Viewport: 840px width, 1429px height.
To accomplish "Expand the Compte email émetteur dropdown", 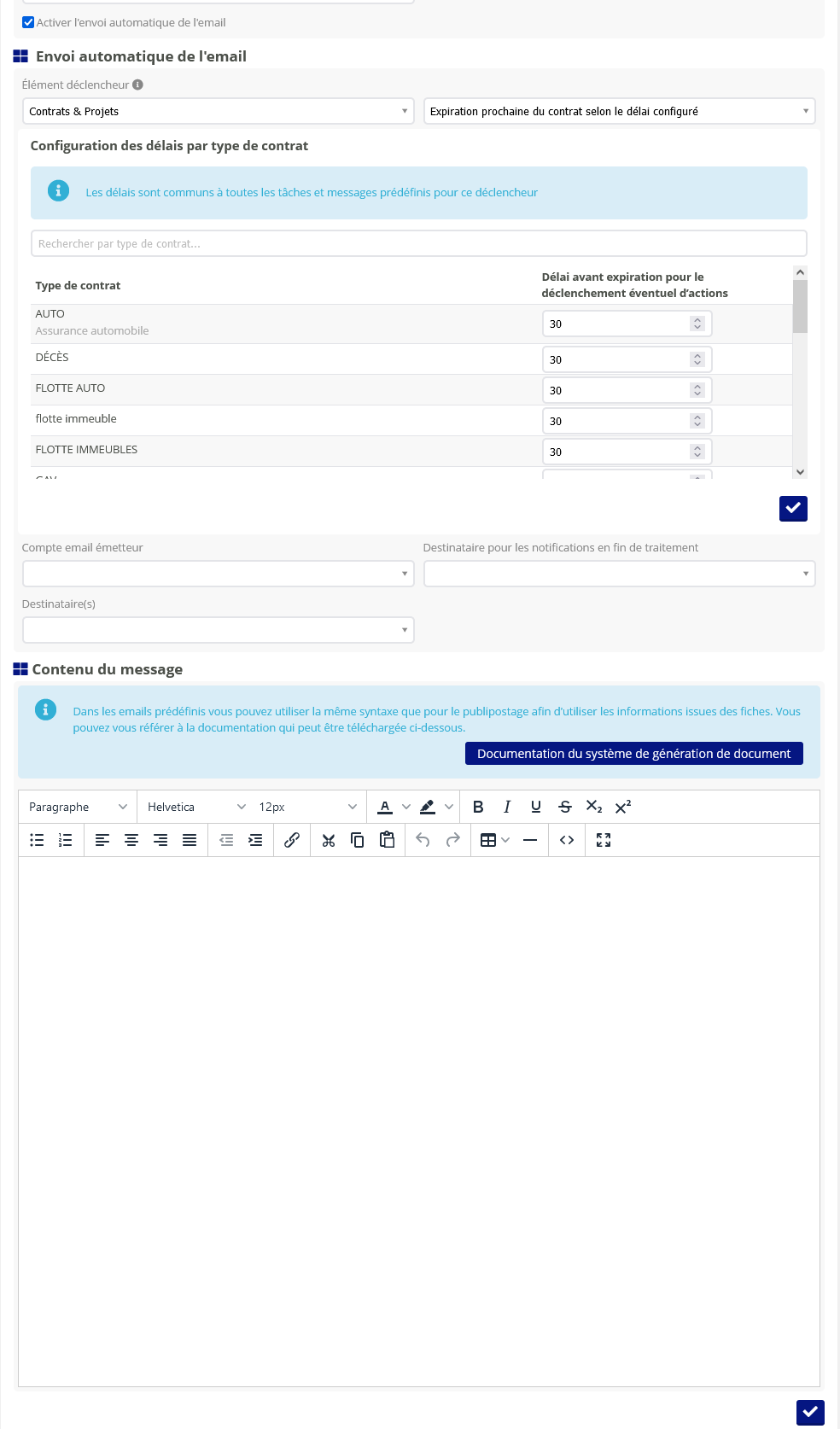I will point(218,574).
